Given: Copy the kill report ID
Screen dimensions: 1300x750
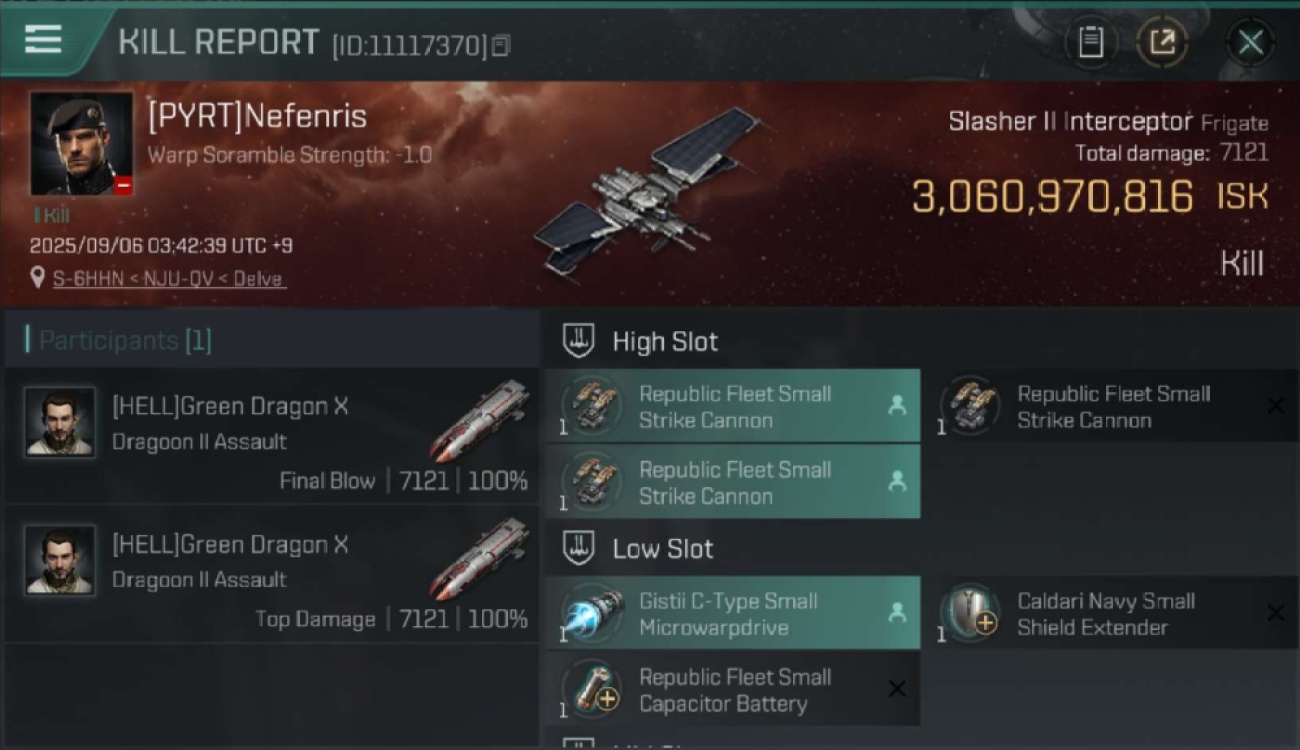Looking at the screenshot, I should [x=501, y=45].
